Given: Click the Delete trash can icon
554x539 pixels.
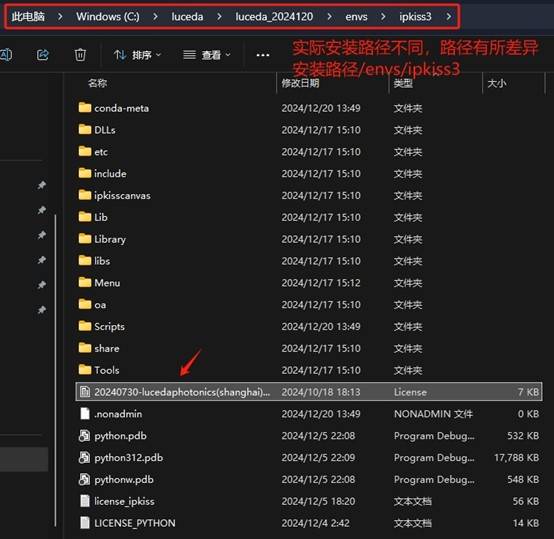Looking at the screenshot, I should (80, 55).
